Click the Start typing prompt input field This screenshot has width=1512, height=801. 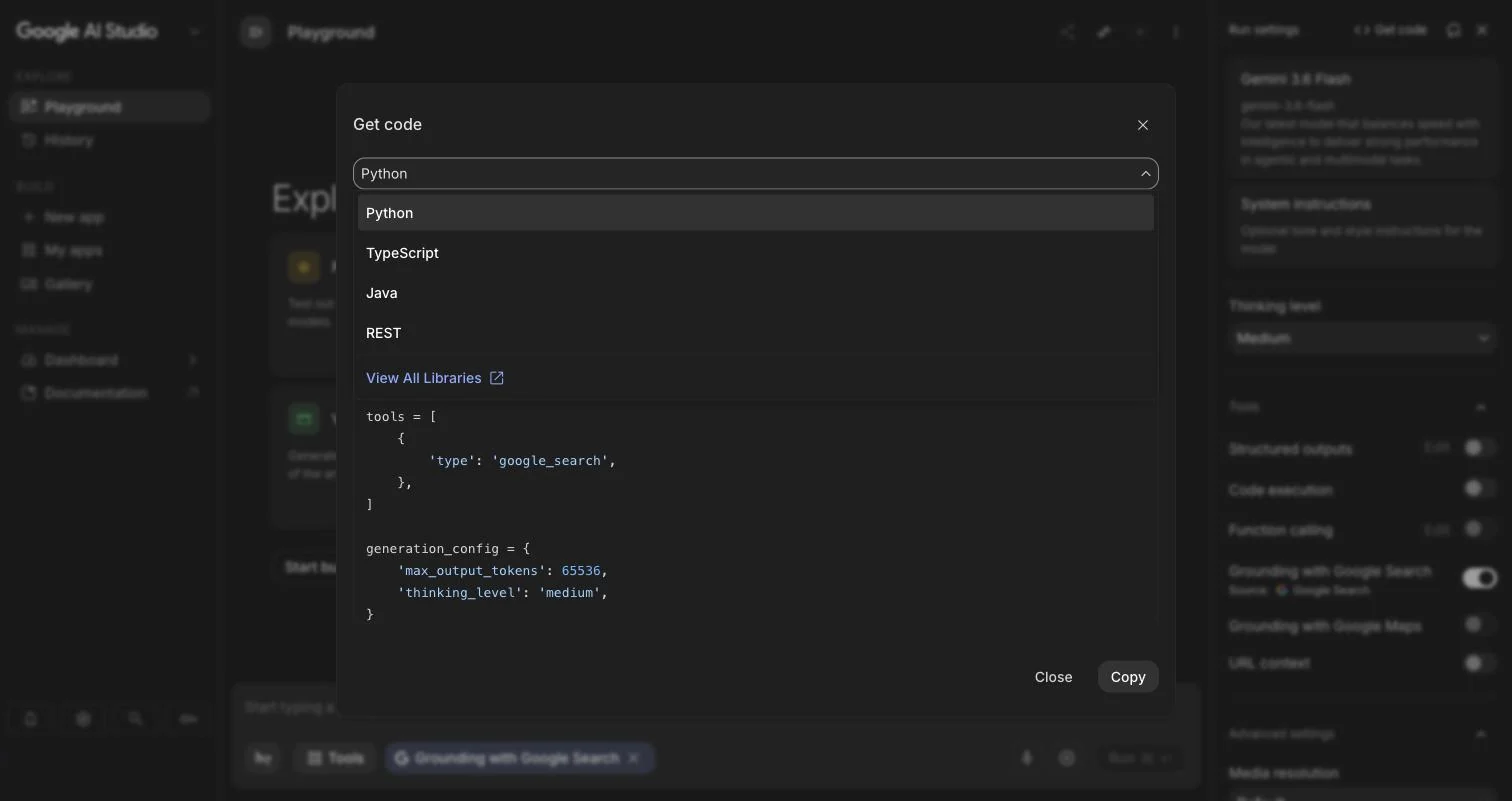pos(716,707)
